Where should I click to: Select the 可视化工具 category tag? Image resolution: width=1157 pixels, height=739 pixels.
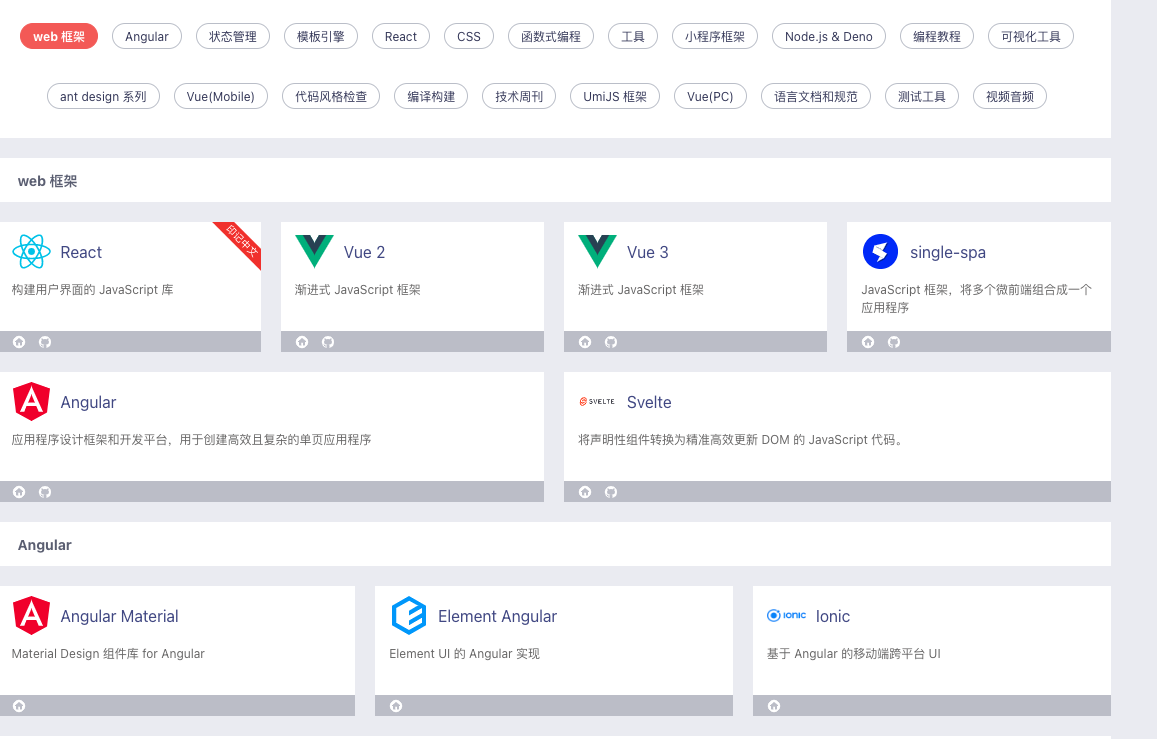1031,36
